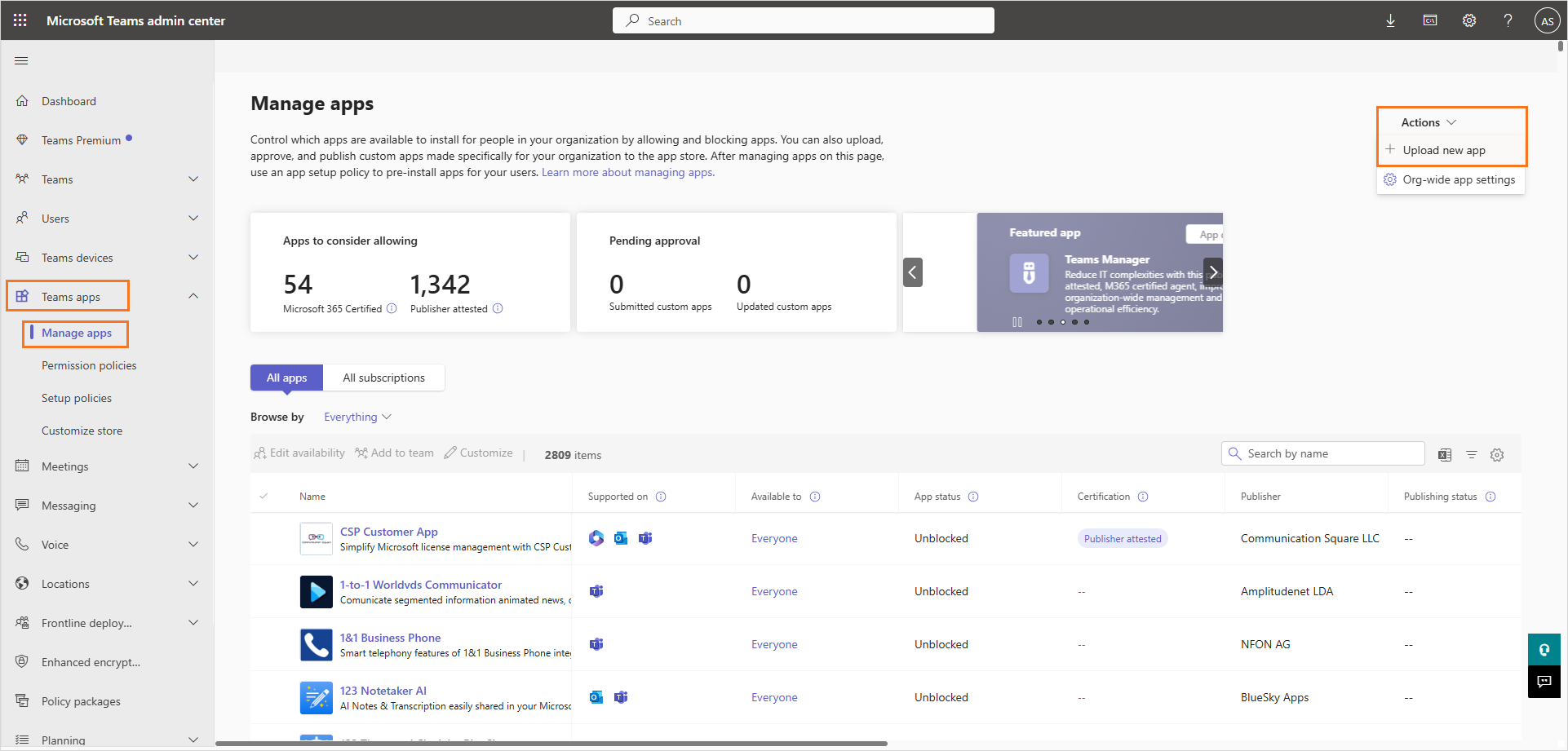Expand the Teams devices section
Viewport: 1568px width, 751px height.
tap(193, 258)
